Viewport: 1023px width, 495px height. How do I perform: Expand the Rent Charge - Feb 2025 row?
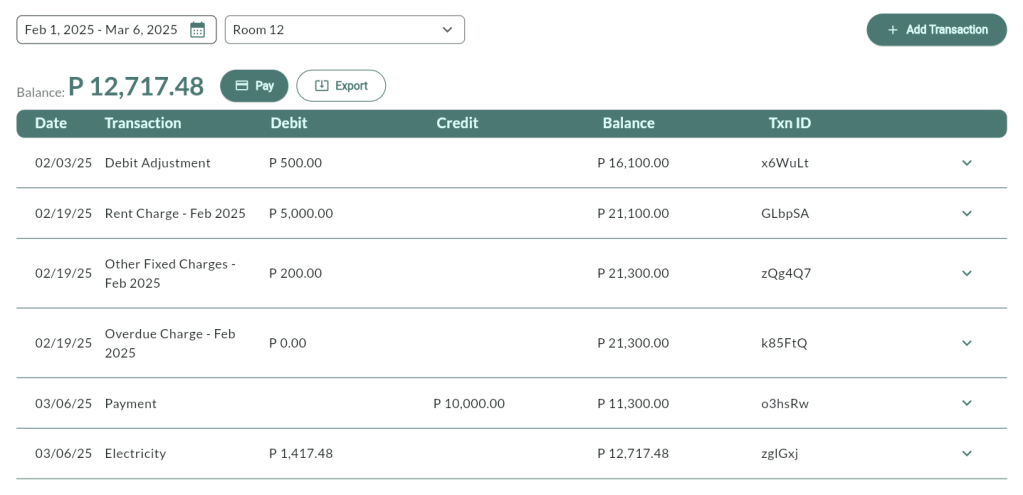(x=966, y=213)
